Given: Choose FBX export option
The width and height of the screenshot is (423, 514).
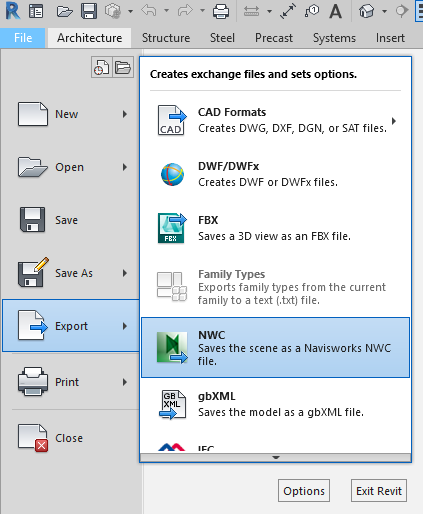Looking at the screenshot, I should 275,228.
